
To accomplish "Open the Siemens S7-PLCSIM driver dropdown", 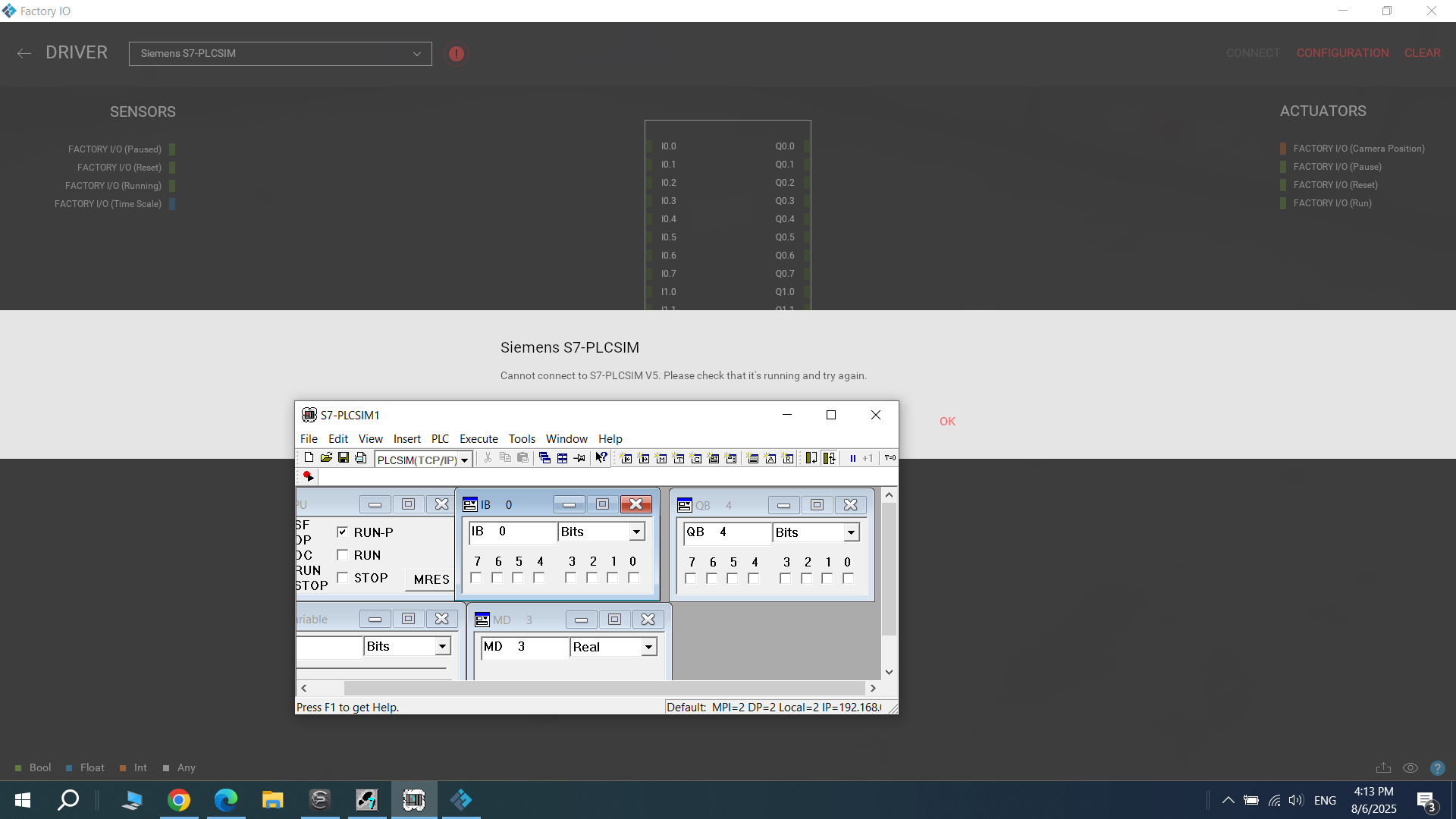I will pyautogui.click(x=281, y=54).
